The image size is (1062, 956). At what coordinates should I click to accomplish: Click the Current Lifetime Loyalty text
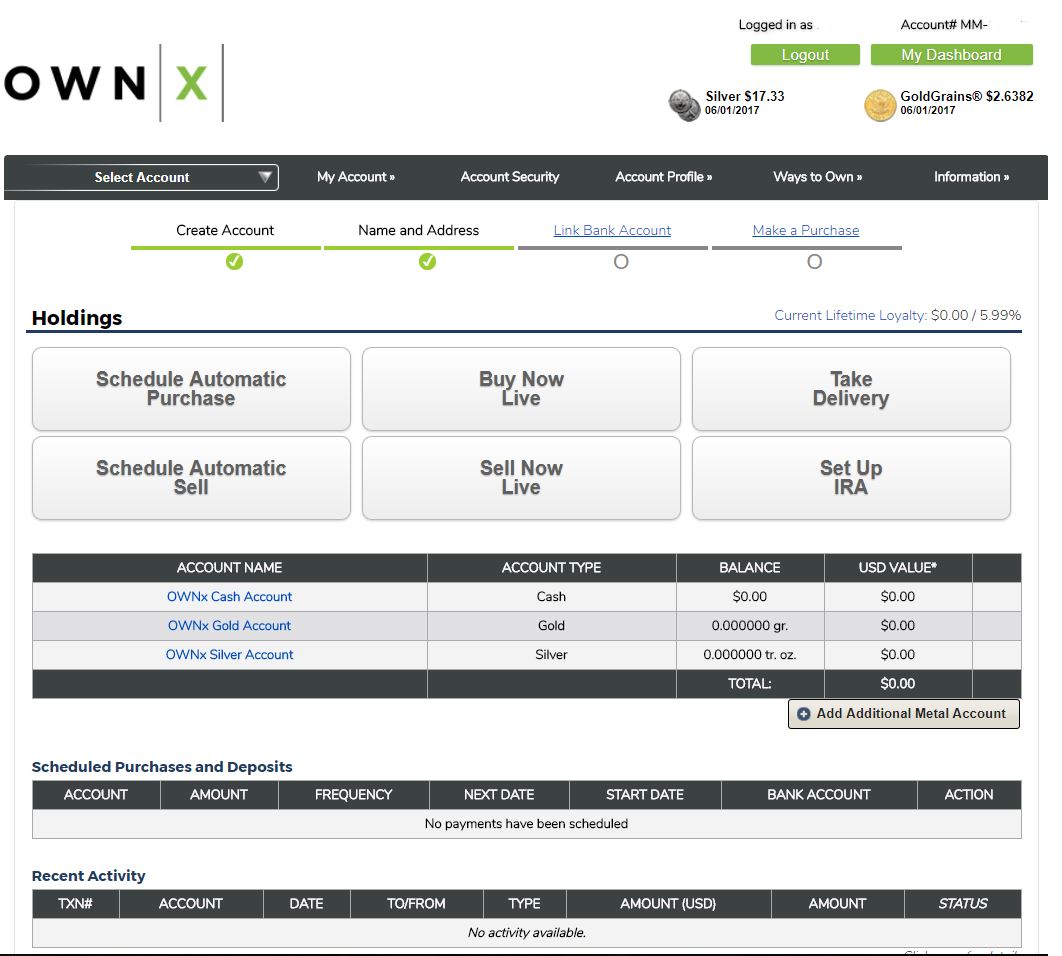tap(897, 315)
